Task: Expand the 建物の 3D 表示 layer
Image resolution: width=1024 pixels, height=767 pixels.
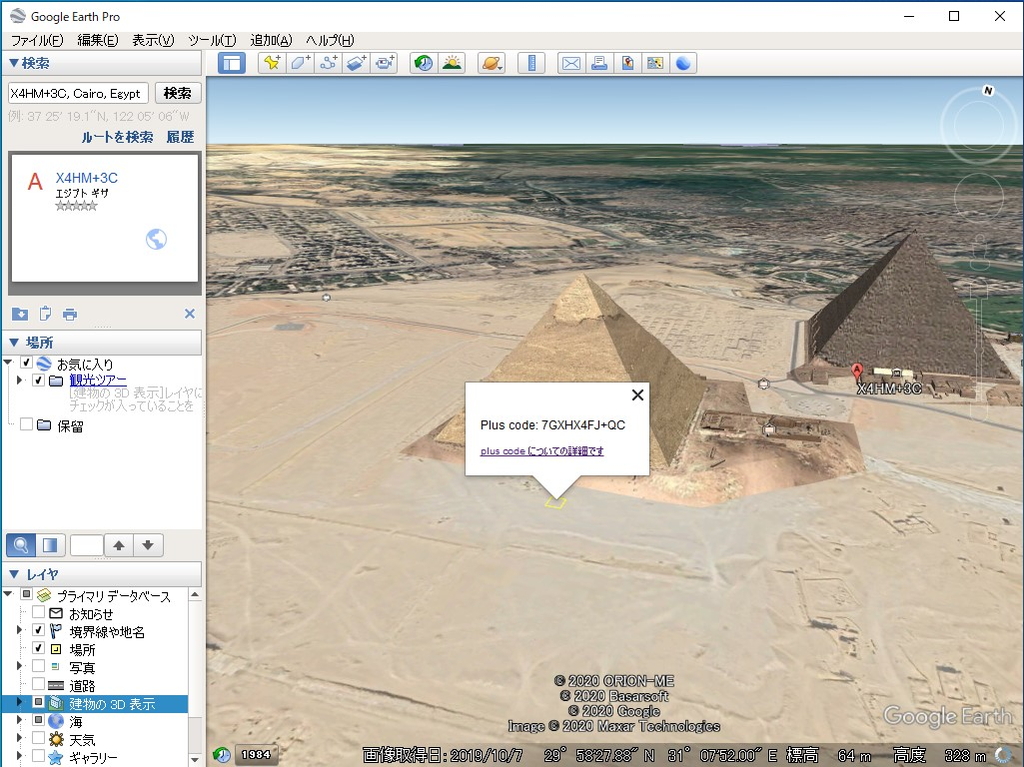Action: [x=19, y=703]
